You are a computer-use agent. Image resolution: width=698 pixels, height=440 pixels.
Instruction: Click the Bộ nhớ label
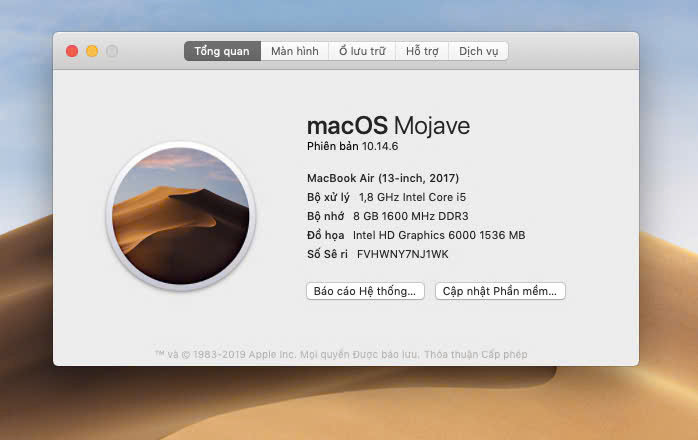point(325,216)
